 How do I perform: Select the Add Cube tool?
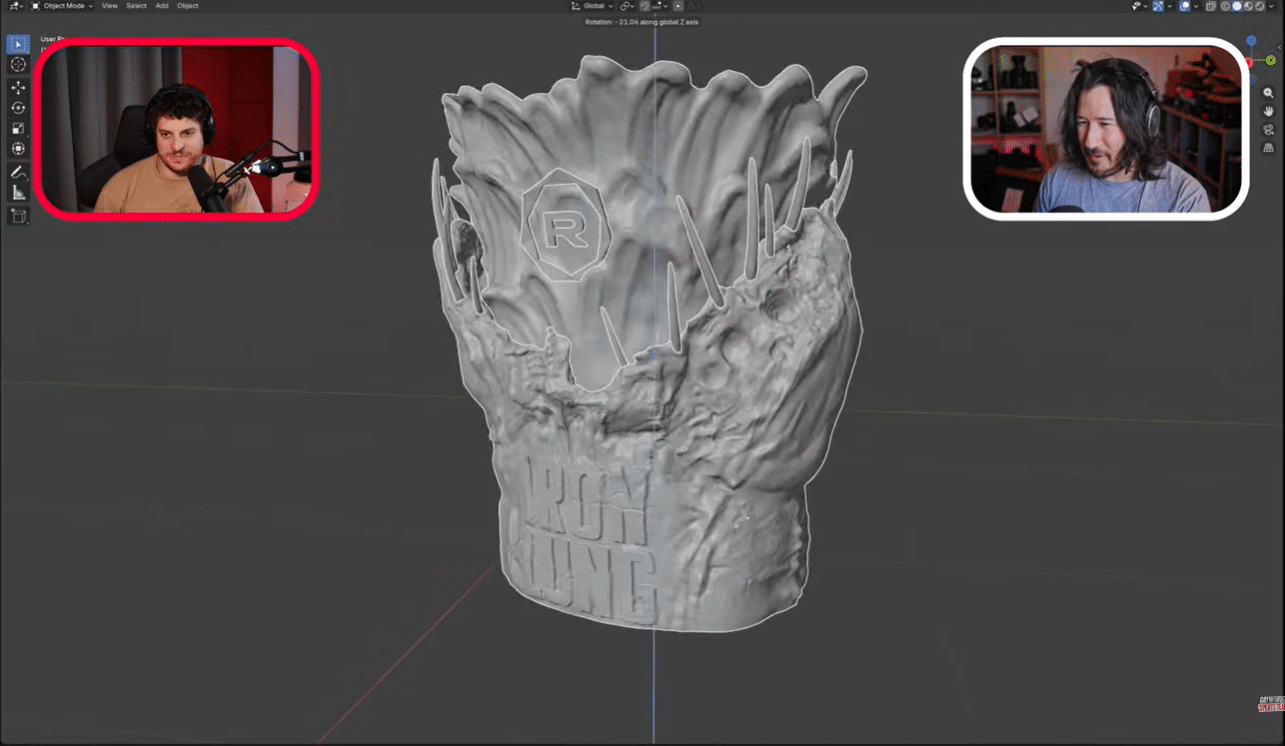click(x=18, y=215)
